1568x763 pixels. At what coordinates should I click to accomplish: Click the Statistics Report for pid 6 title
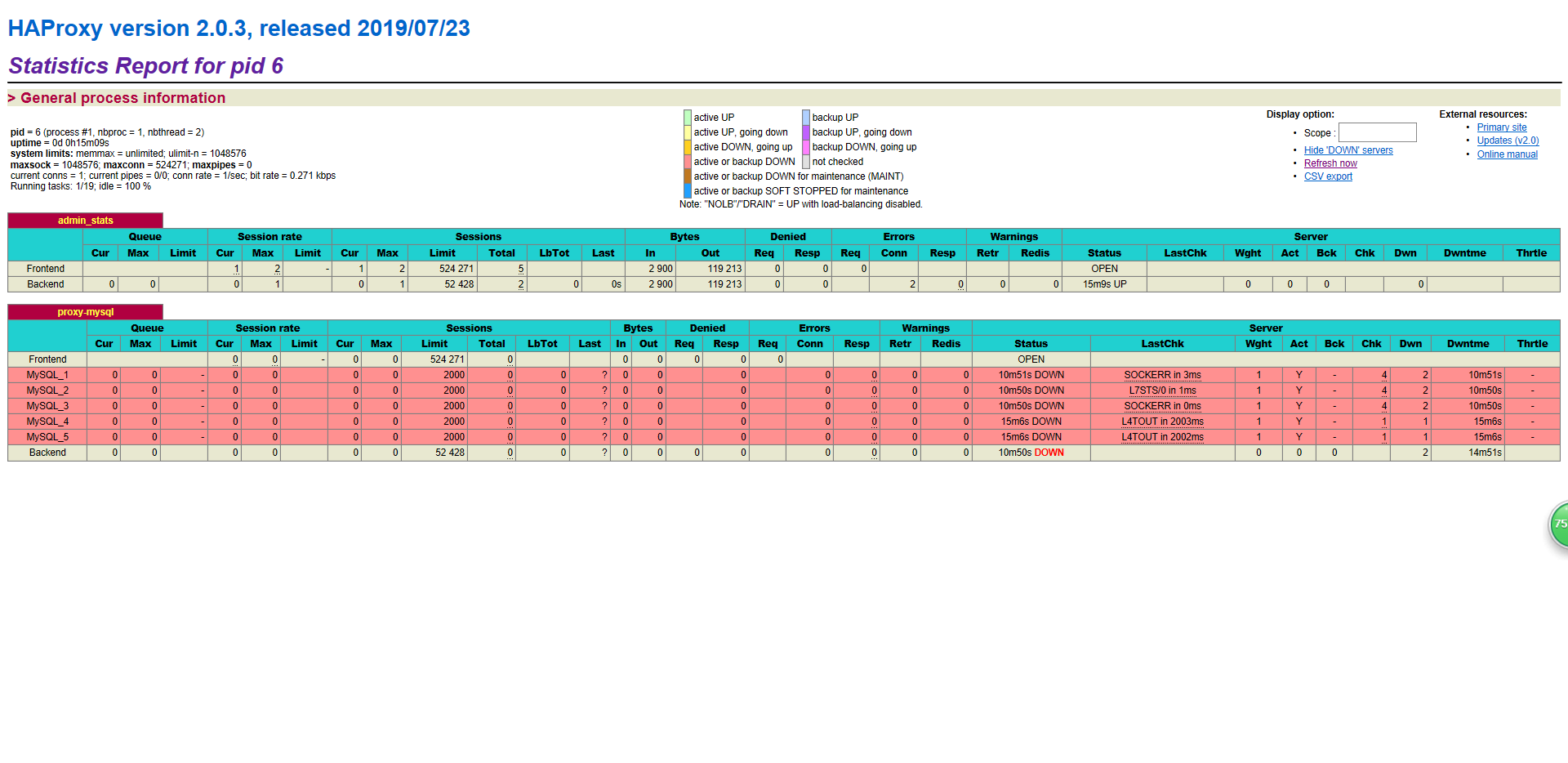(x=145, y=65)
